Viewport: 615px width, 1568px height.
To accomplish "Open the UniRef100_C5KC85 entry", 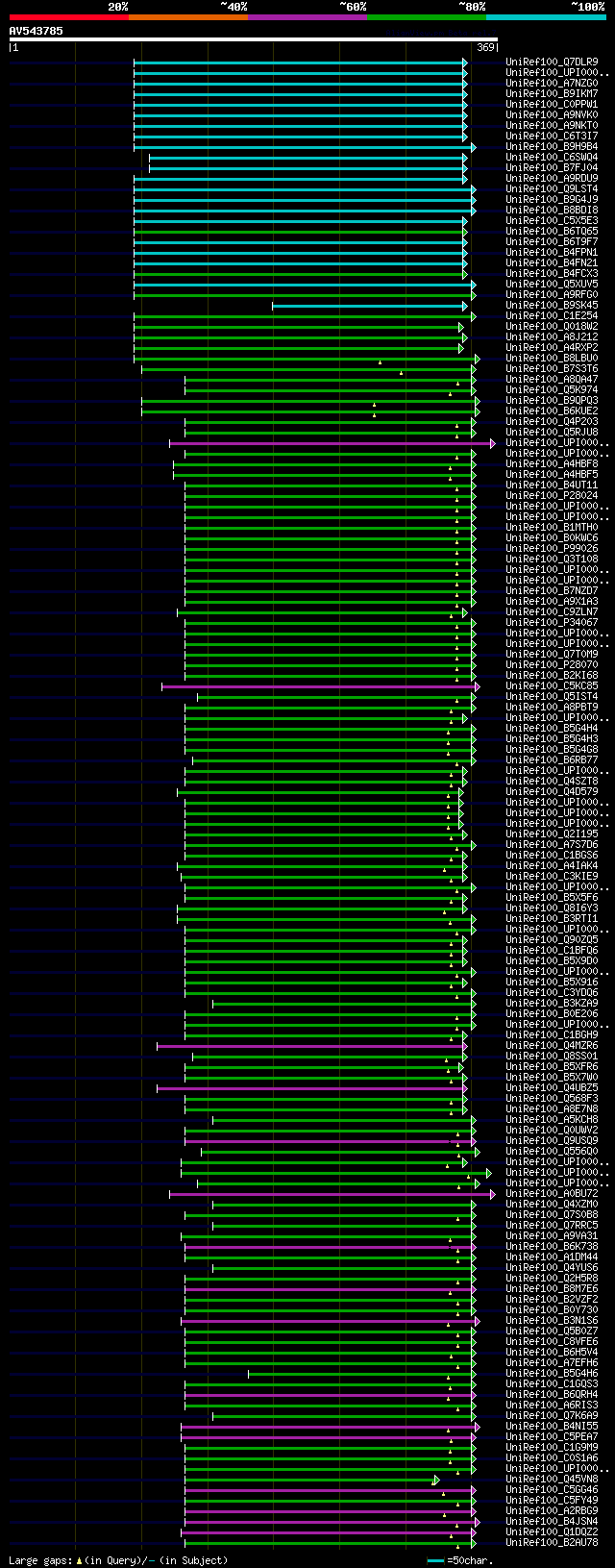I will 552,686.
